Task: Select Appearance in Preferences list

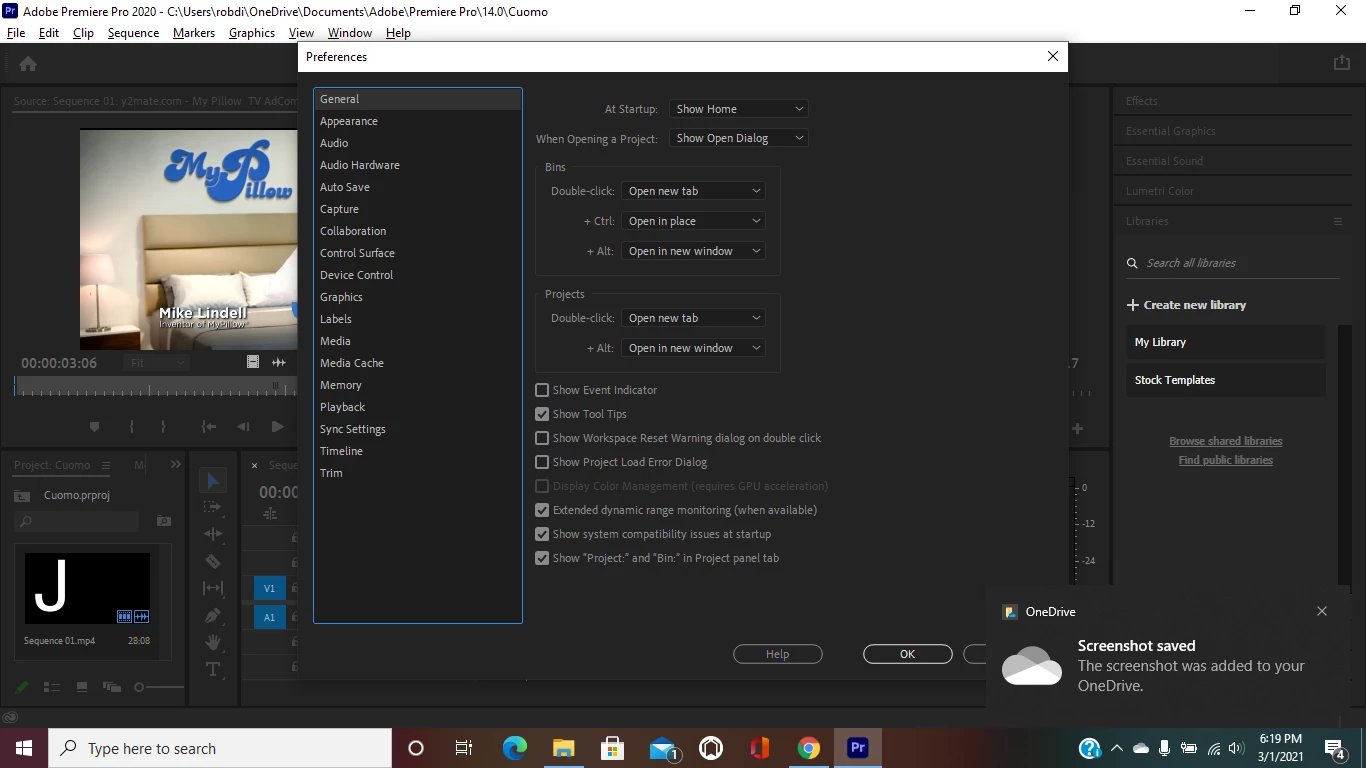Action: click(x=349, y=121)
